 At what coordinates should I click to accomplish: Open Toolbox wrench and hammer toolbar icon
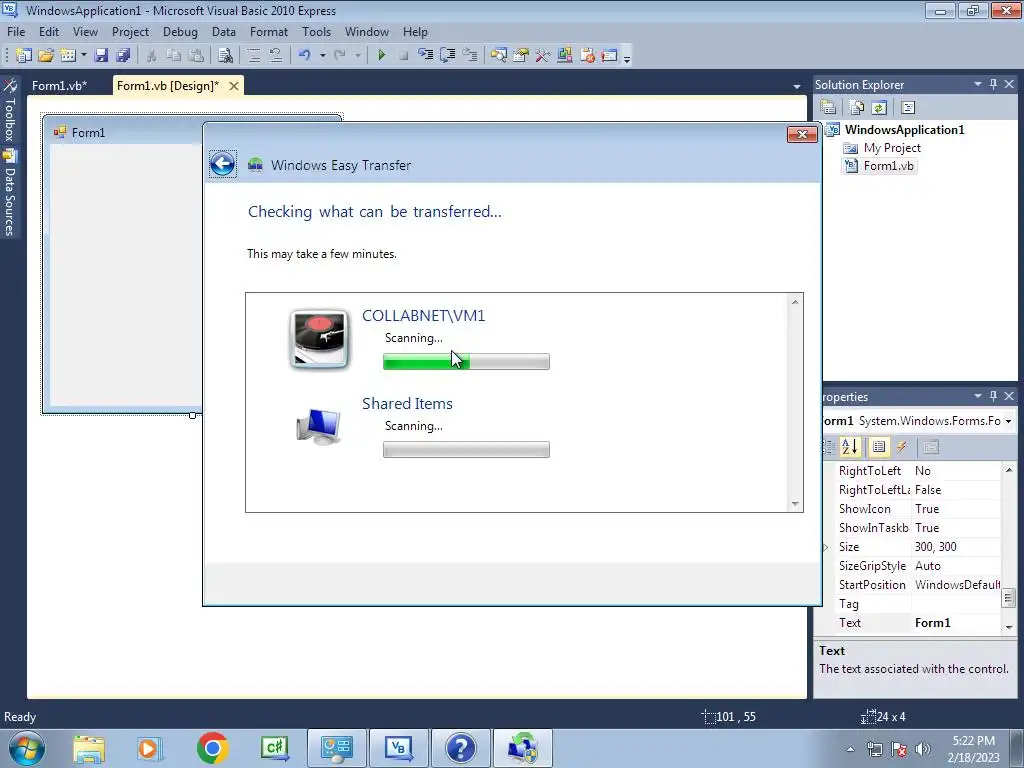543,56
